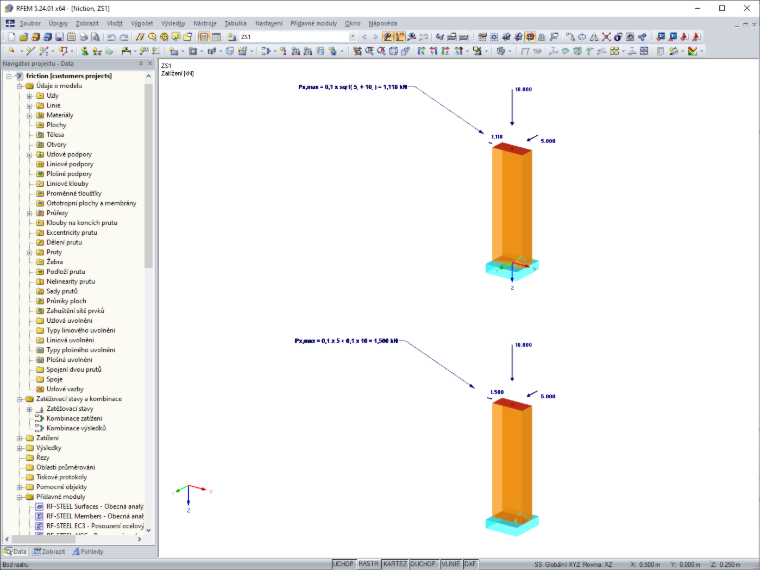760x570 pixels.
Task: Click the RF-STEEL Surfaces module icon
Action: (40, 507)
